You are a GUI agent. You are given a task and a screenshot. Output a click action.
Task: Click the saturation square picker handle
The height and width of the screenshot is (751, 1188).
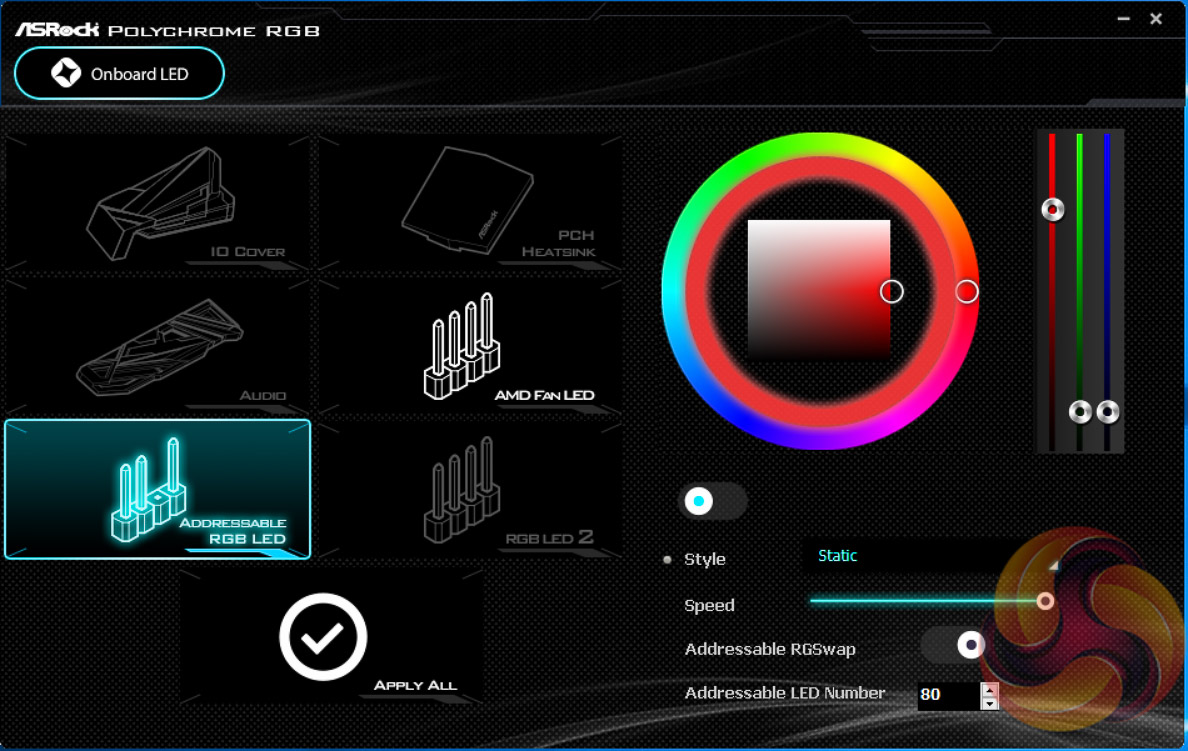(x=892, y=292)
